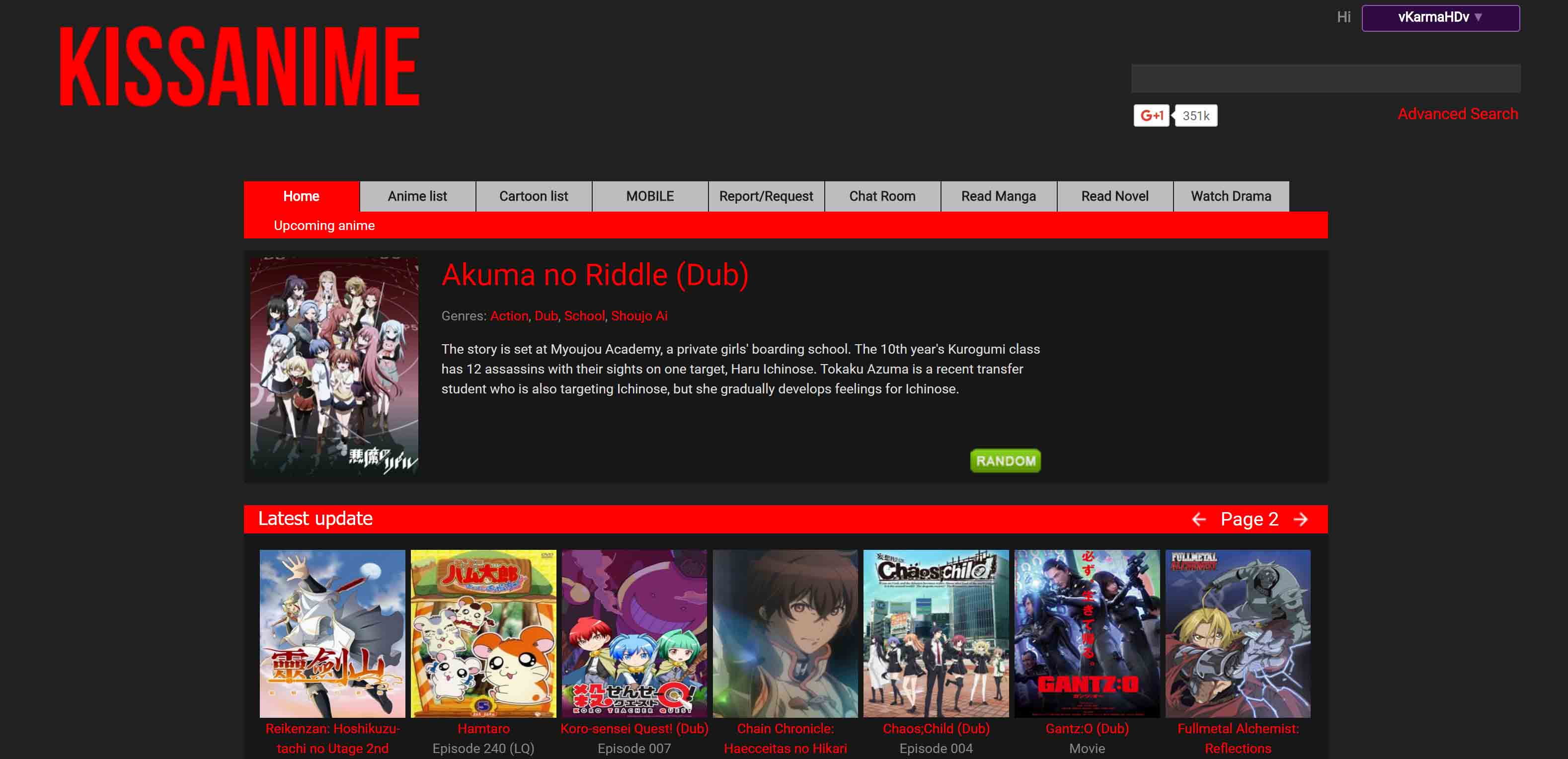Viewport: 1568px width, 759px height.
Task: Open the Hamtaro title link
Action: (483, 729)
